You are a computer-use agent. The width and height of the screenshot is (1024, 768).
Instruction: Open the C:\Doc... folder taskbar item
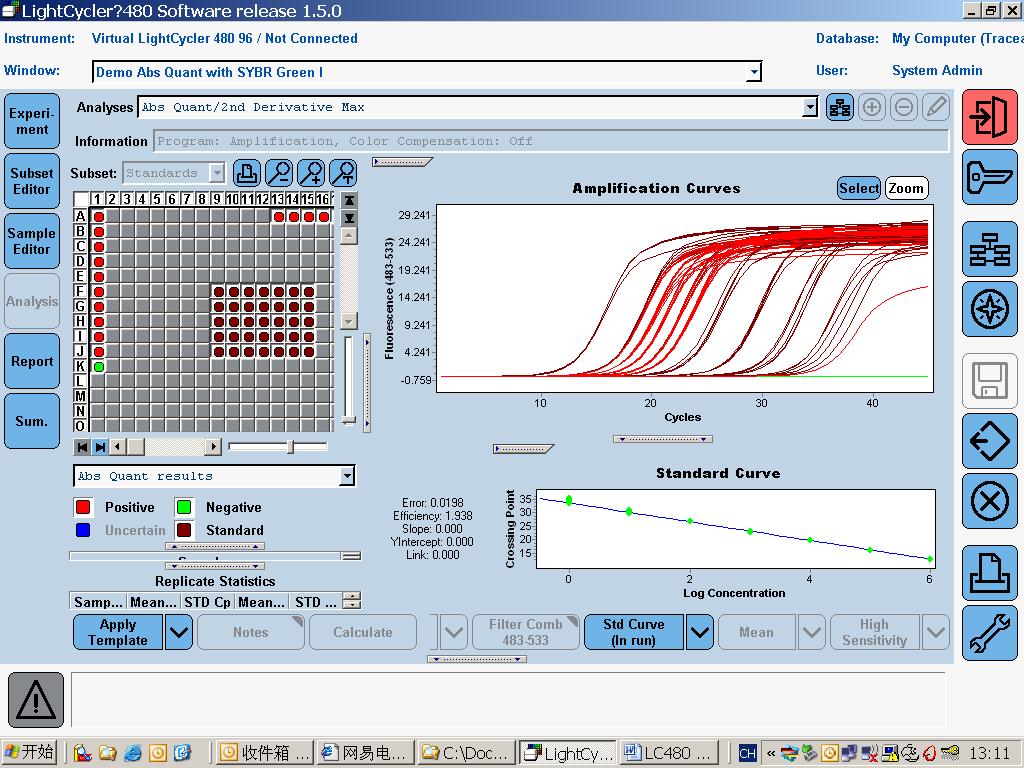[466, 753]
